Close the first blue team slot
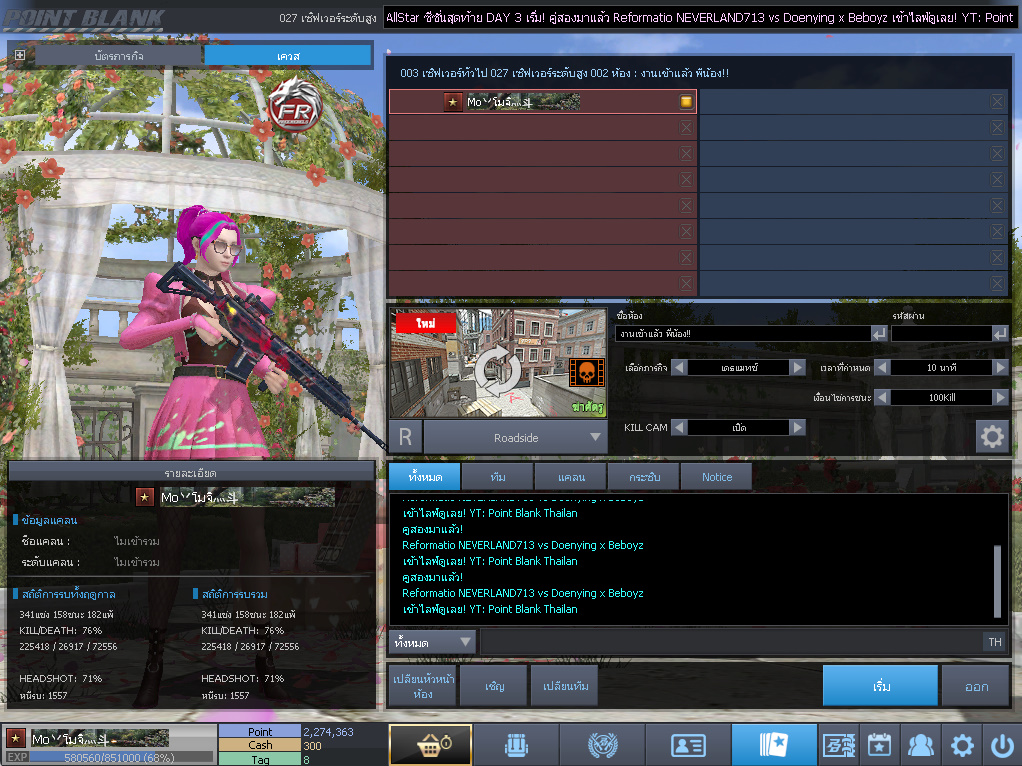 point(997,101)
